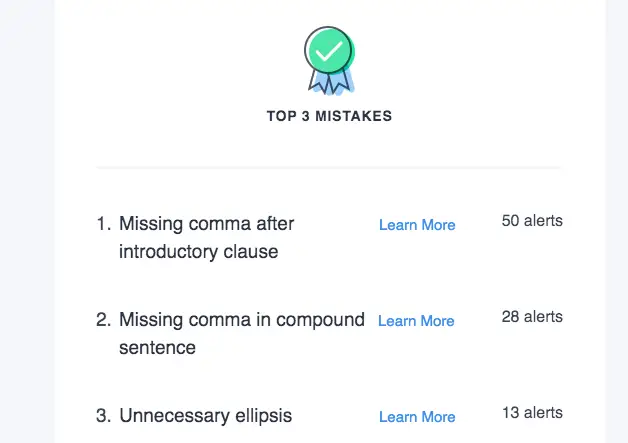Click the word "sentence" under the second mistake
The image size is (628, 443).
(157, 348)
